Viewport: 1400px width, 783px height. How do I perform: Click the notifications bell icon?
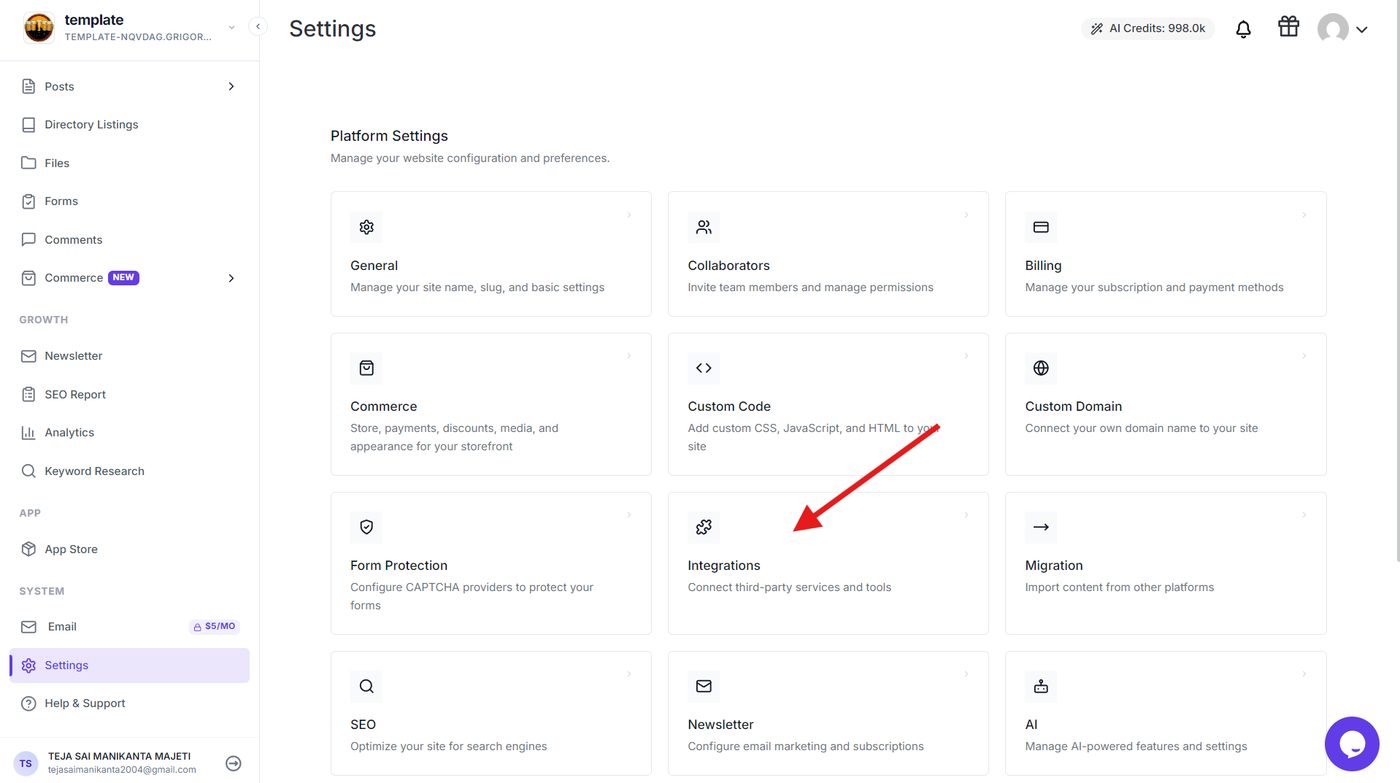pos(1243,29)
